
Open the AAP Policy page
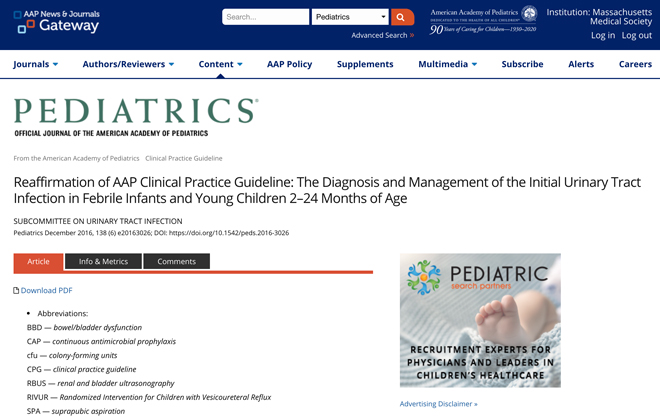[x=289, y=64]
